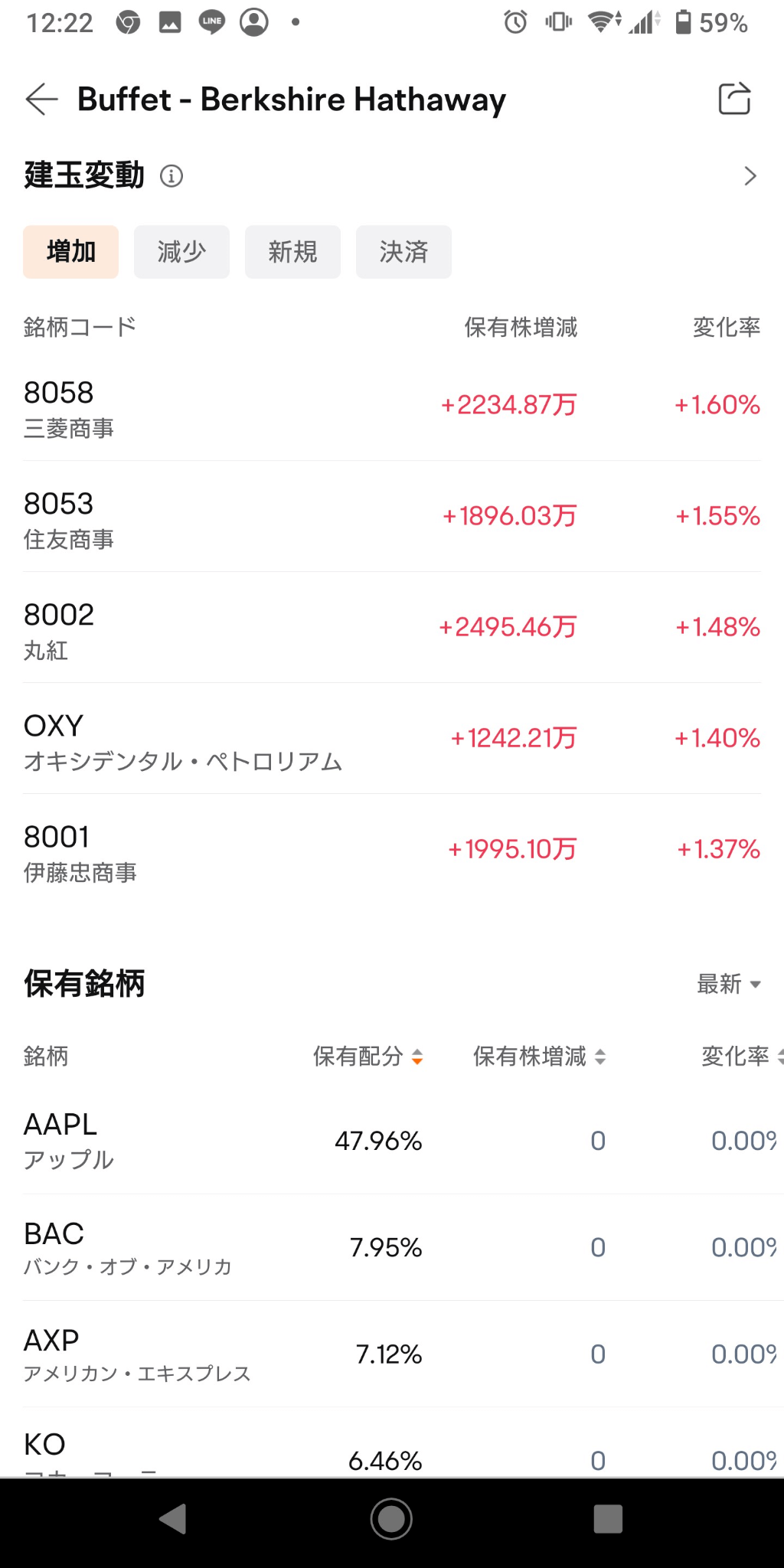Open the OXY オキシデンタル・ペトロリアム row
The width and height of the screenshot is (784, 1568).
point(392,740)
